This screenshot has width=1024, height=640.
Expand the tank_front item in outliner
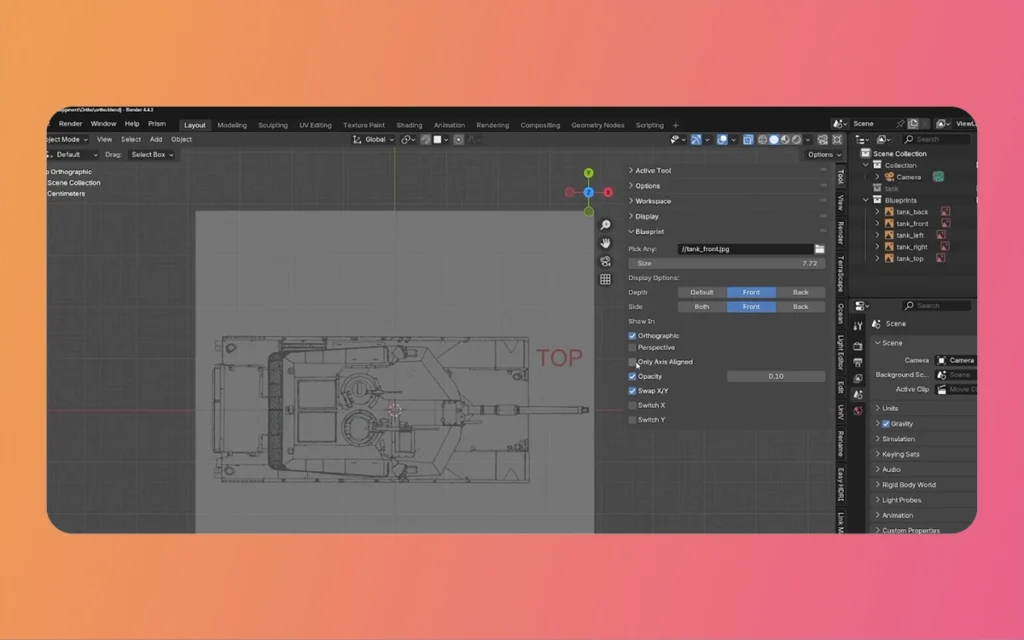877,223
